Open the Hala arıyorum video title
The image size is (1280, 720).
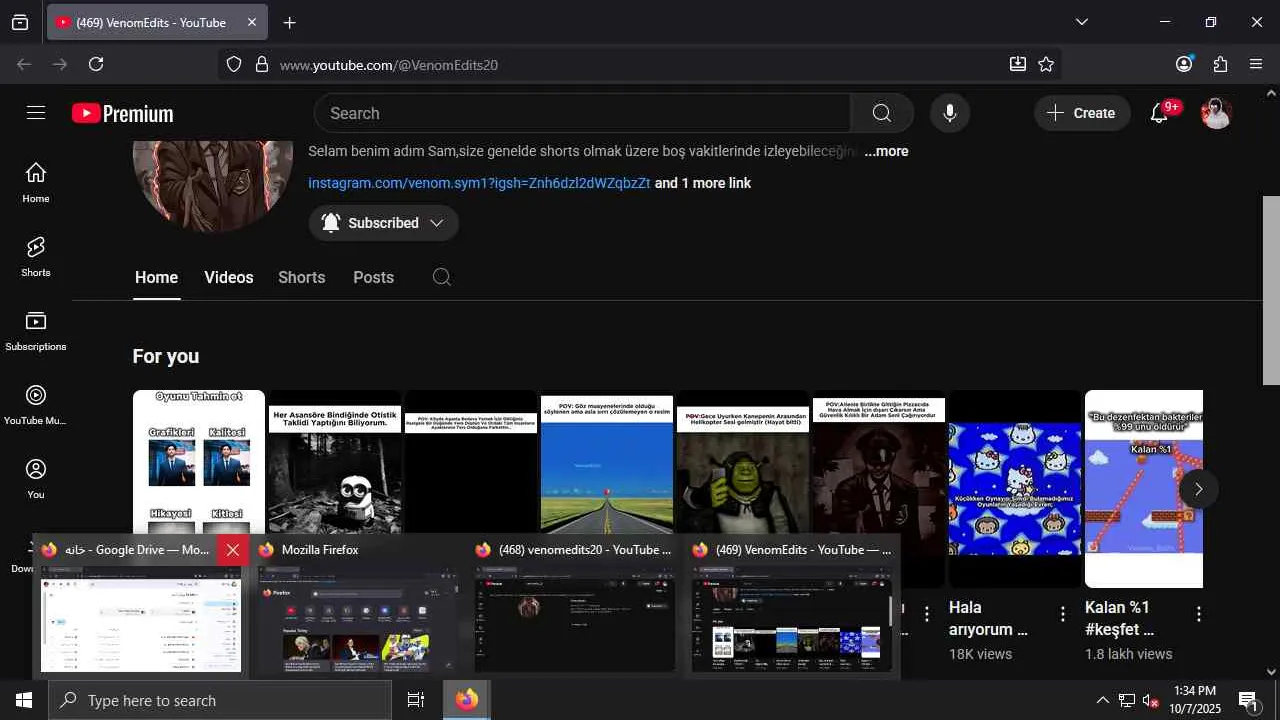(988, 618)
